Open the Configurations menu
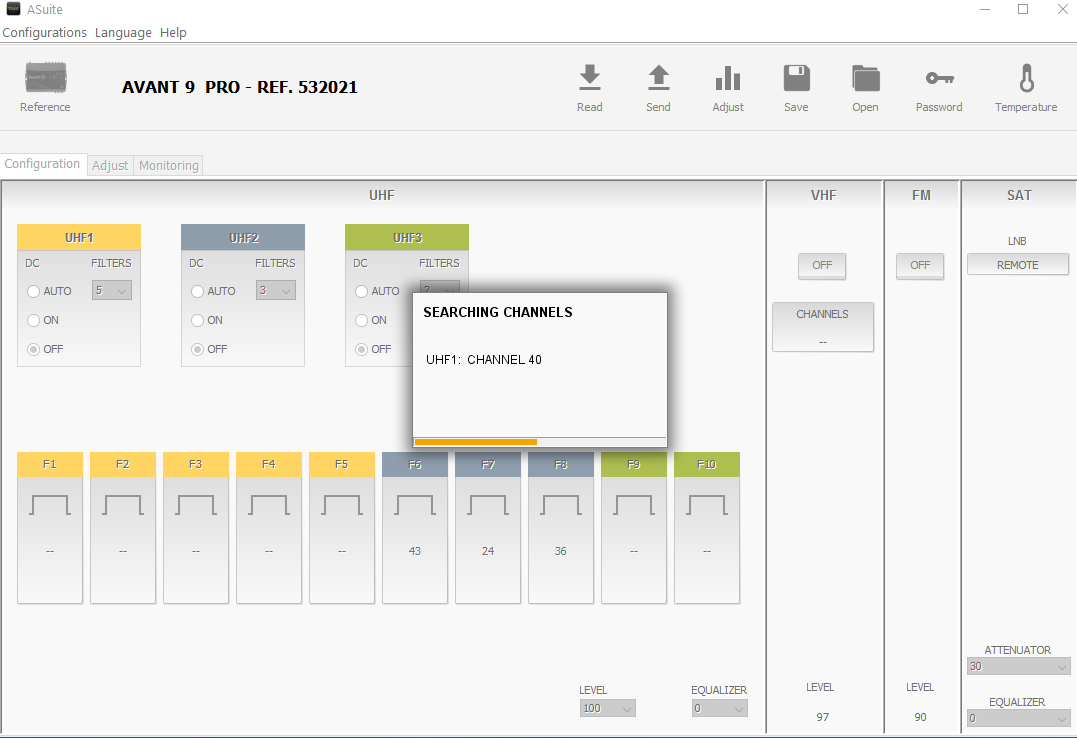1077x738 pixels. (x=45, y=32)
